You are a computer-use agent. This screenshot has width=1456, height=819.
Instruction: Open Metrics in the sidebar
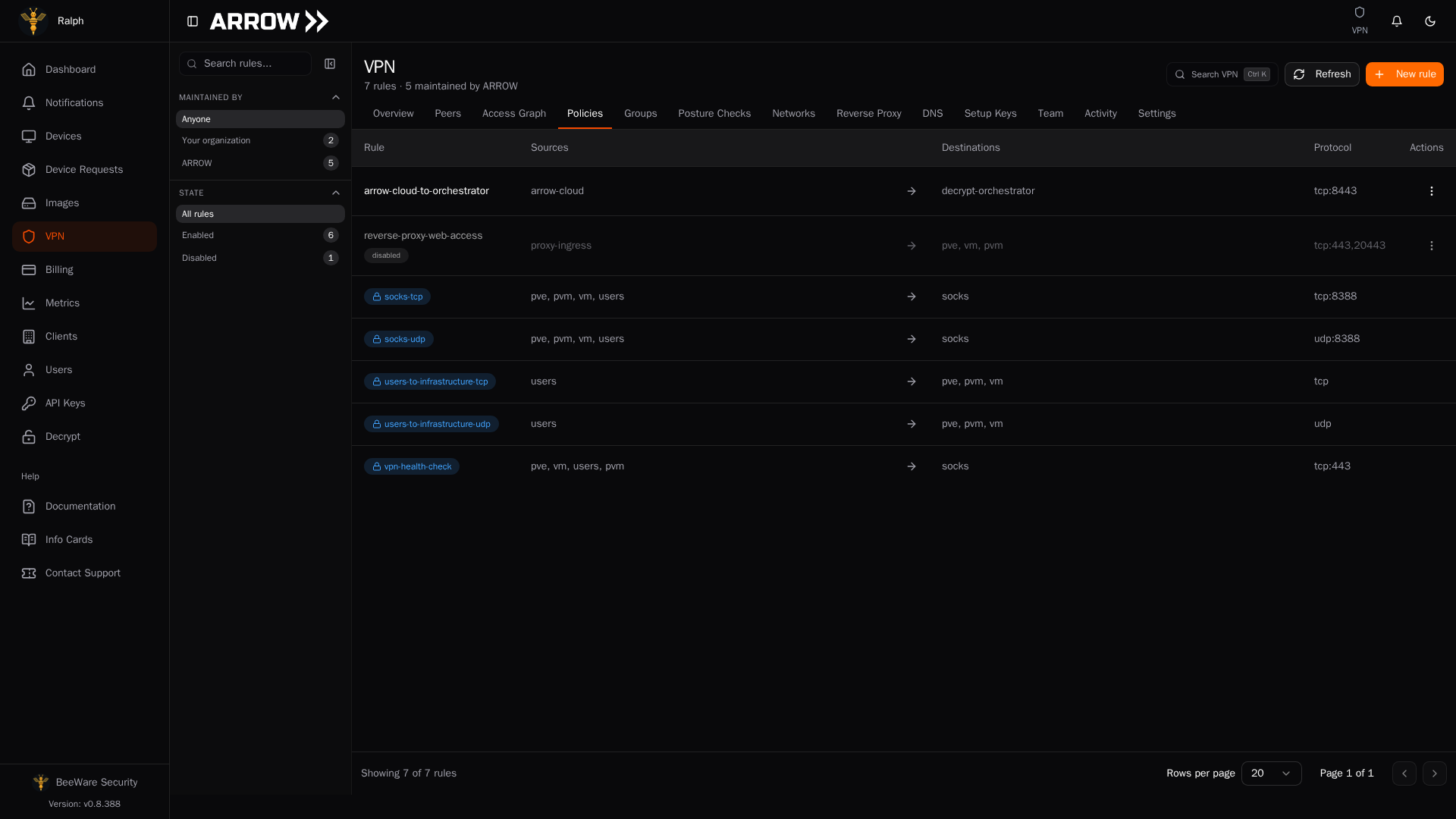click(x=84, y=303)
